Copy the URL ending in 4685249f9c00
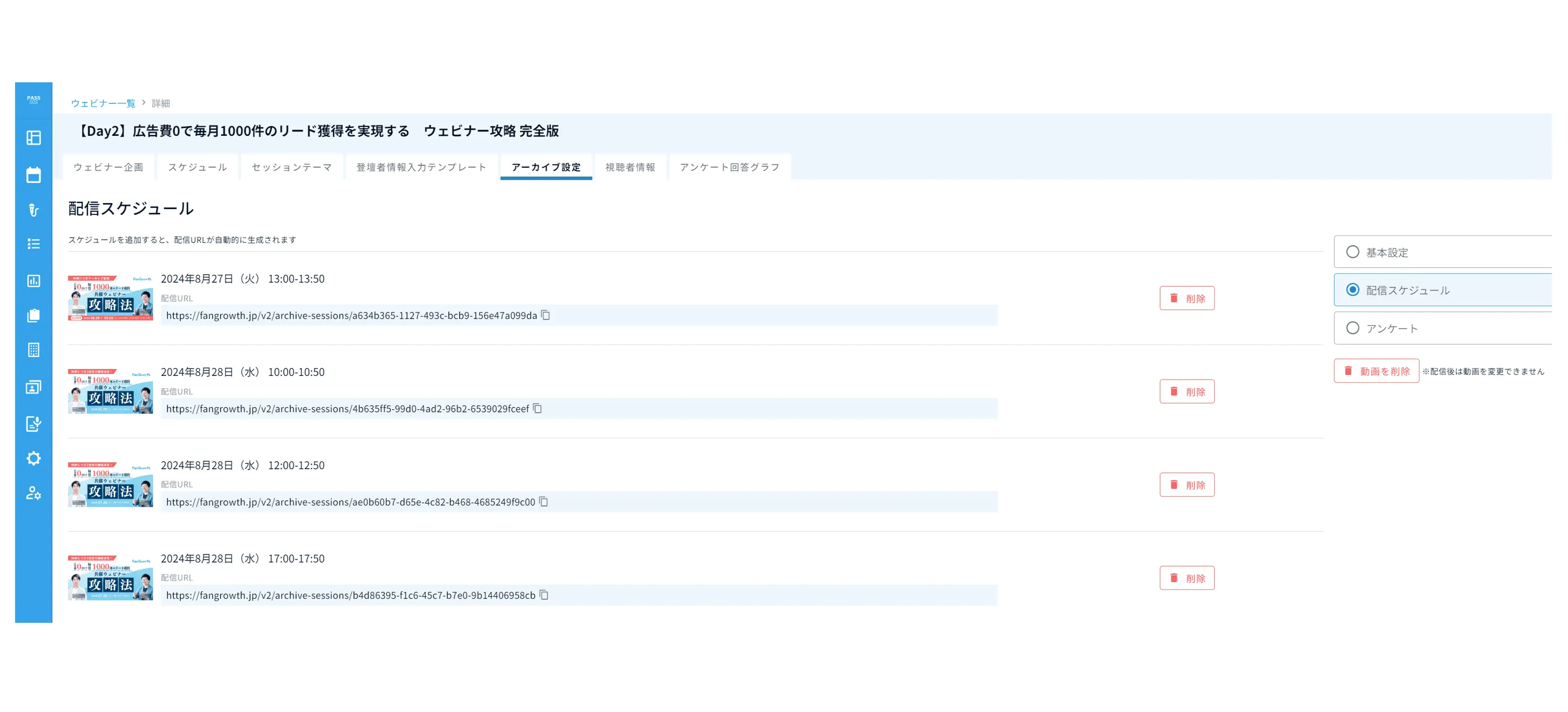 (543, 502)
